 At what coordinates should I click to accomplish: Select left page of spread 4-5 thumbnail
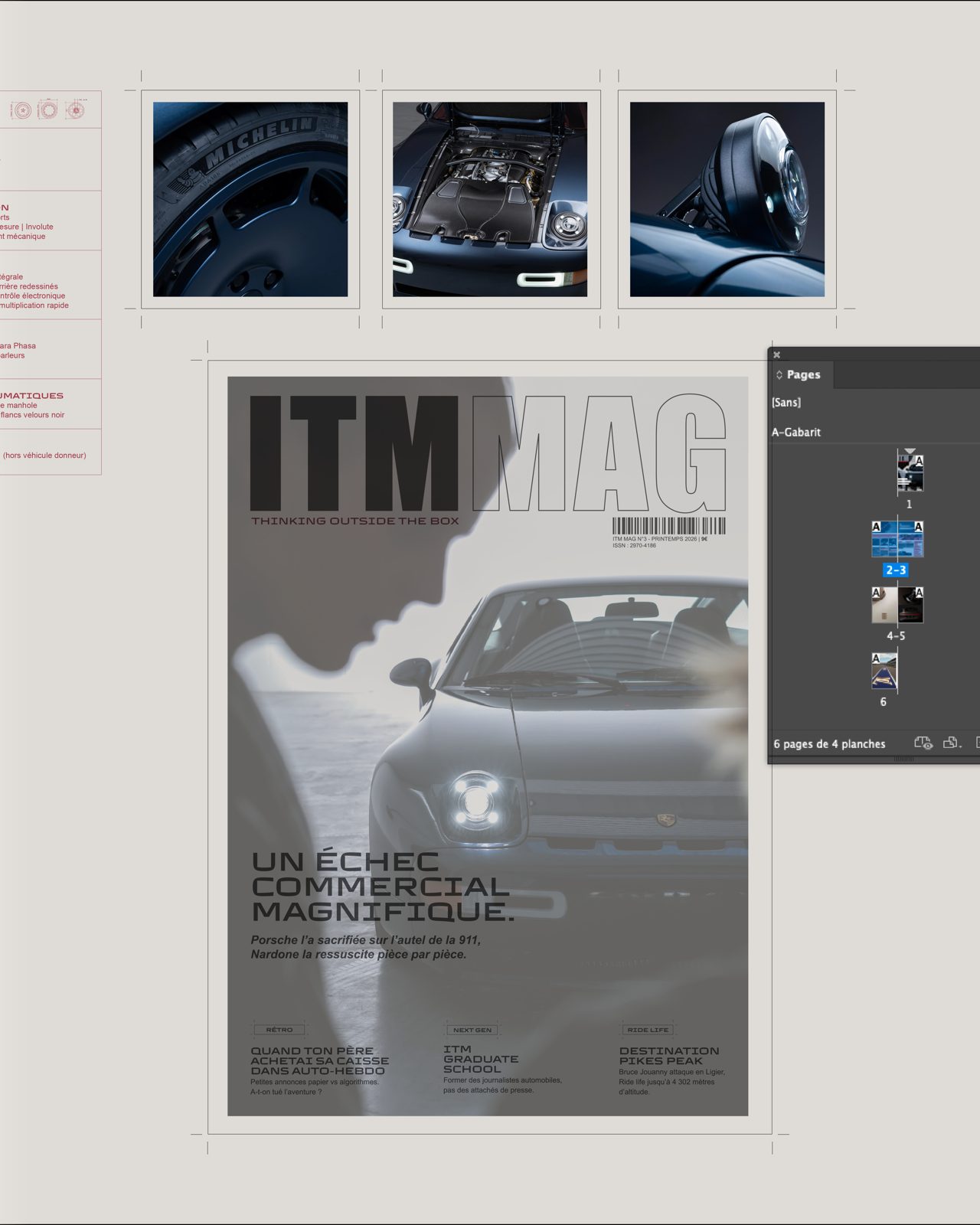[884, 605]
